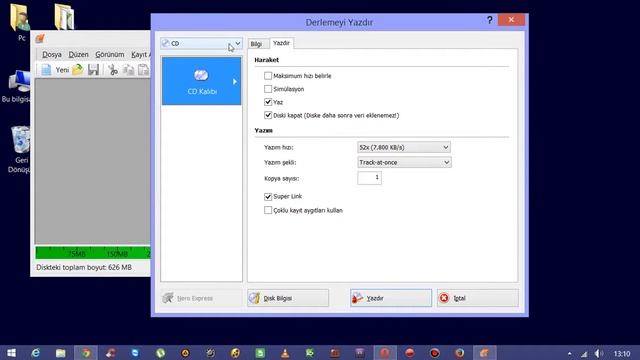Open the Yazım şekli Track-at-once dropdown

tap(404, 162)
